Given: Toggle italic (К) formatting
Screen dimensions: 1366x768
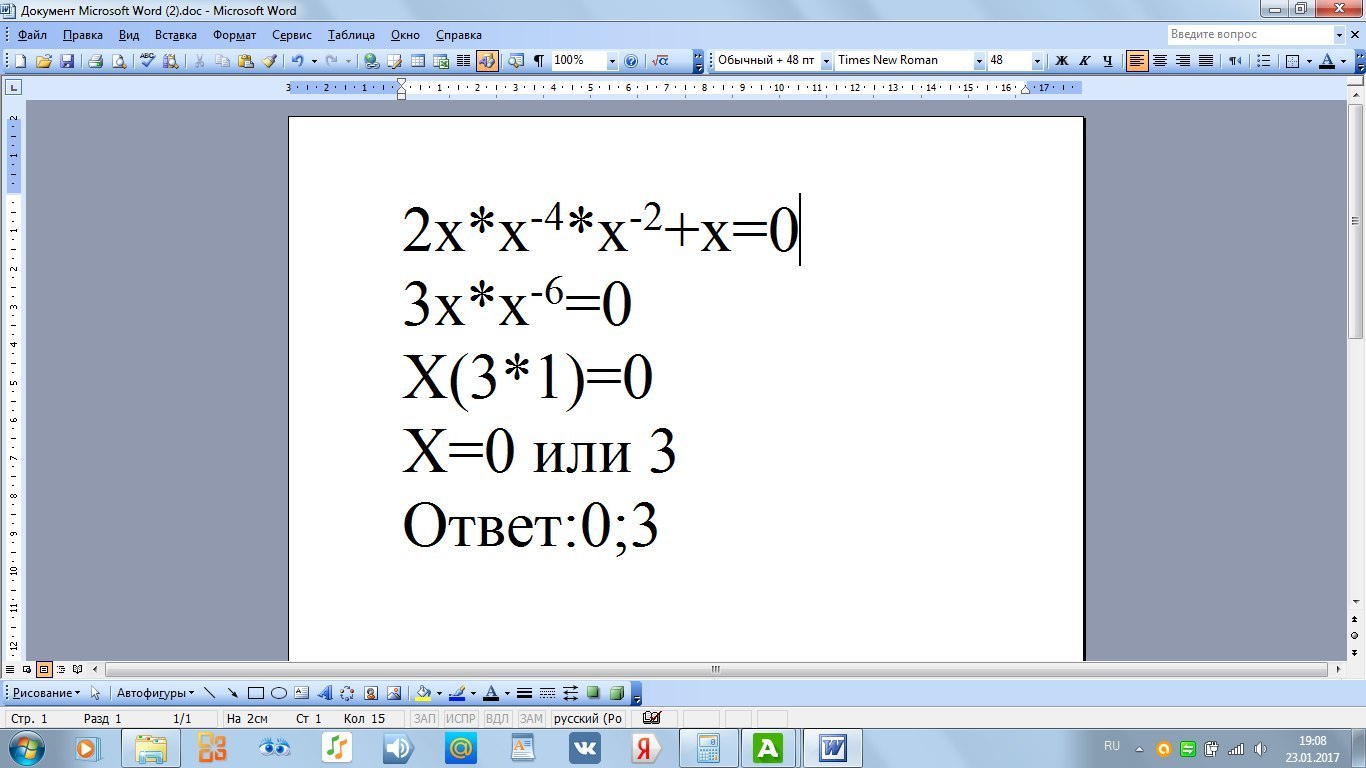Looking at the screenshot, I should click(x=1084, y=61).
